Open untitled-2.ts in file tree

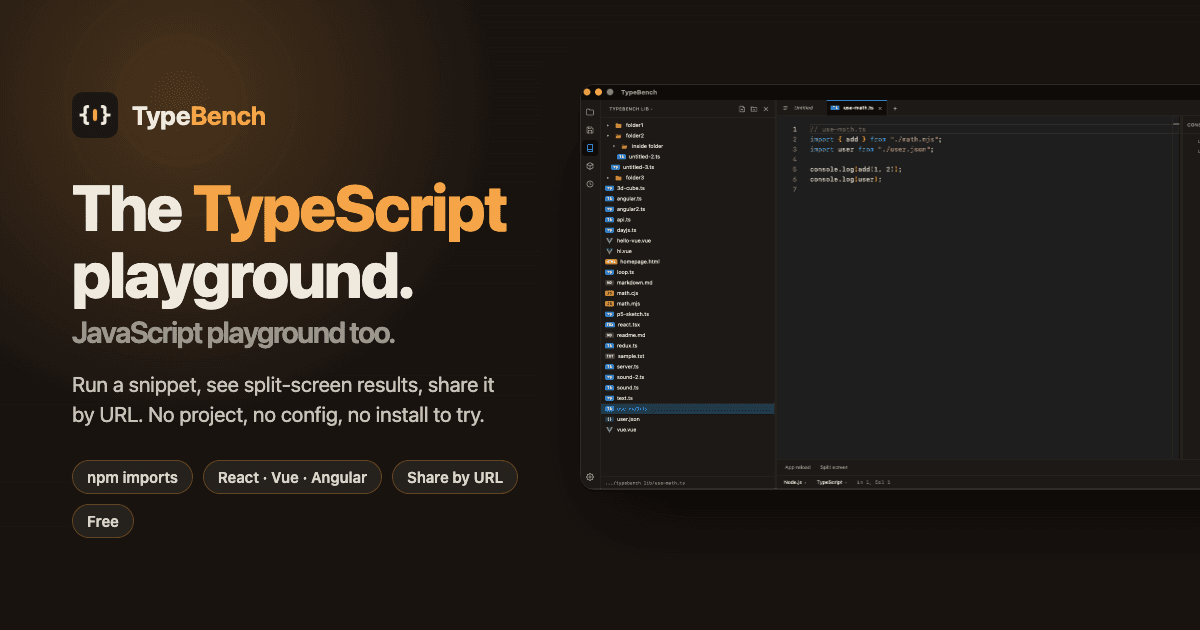click(x=638, y=156)
